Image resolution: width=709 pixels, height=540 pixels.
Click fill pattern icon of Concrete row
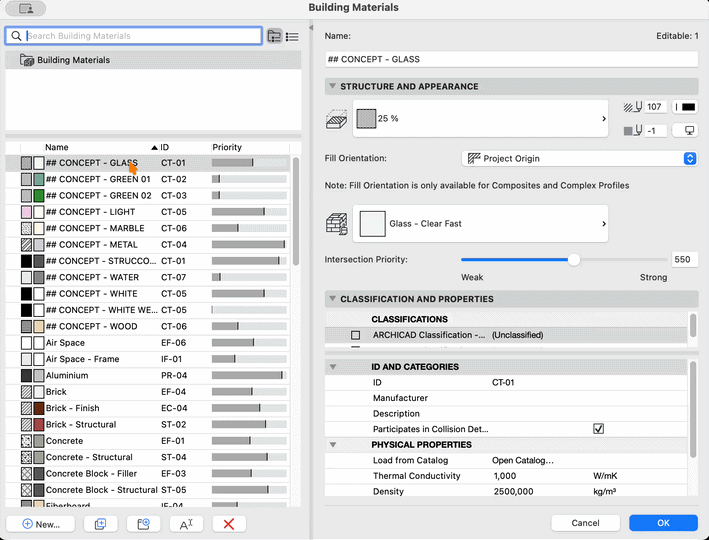pos(26,441)
